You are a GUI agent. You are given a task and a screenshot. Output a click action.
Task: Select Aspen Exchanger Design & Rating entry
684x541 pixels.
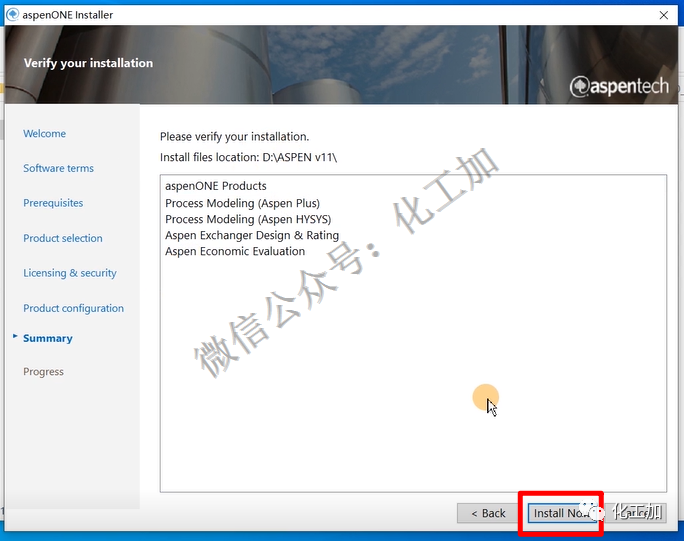pyautogui.click(x=252, y=235)
